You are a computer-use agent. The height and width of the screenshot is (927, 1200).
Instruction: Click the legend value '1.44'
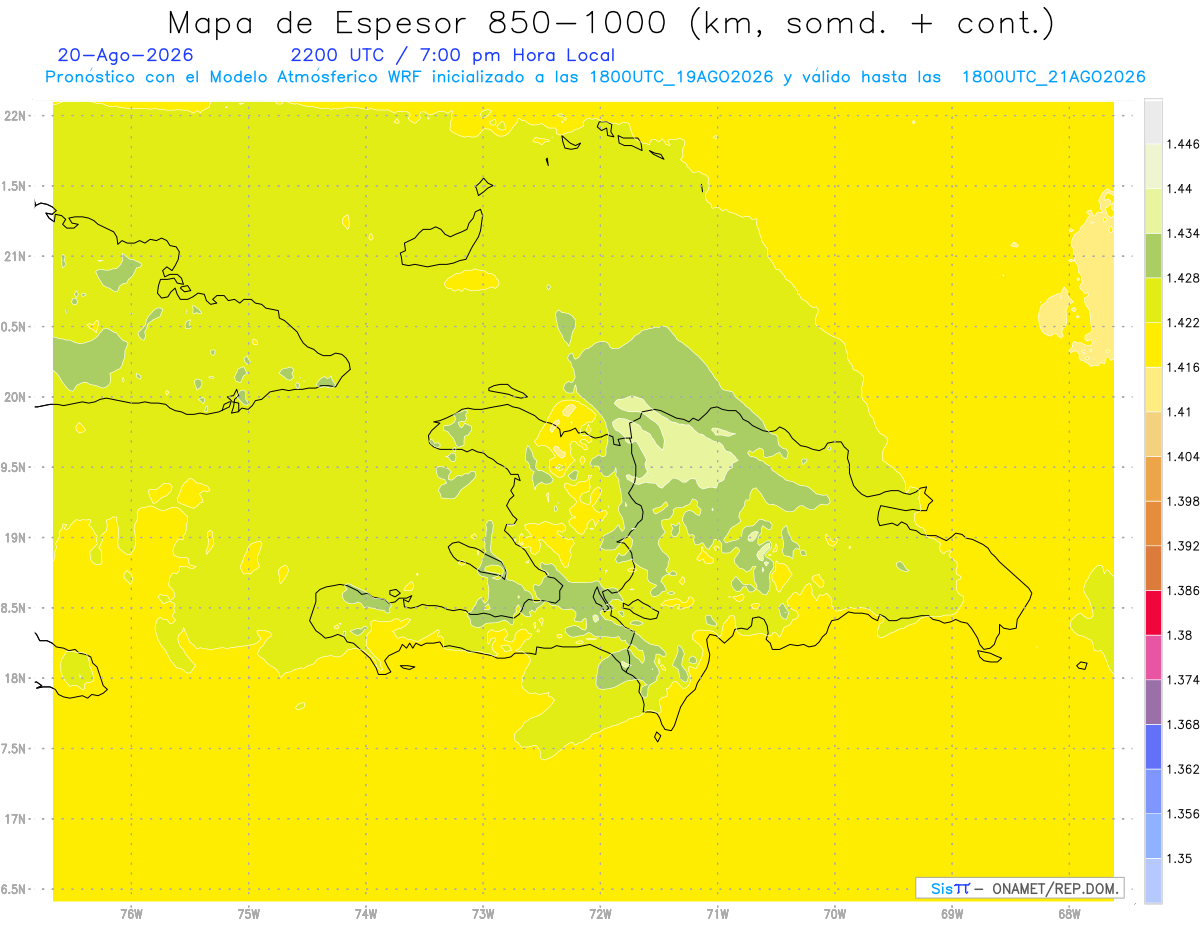[x=1179, y=188]
